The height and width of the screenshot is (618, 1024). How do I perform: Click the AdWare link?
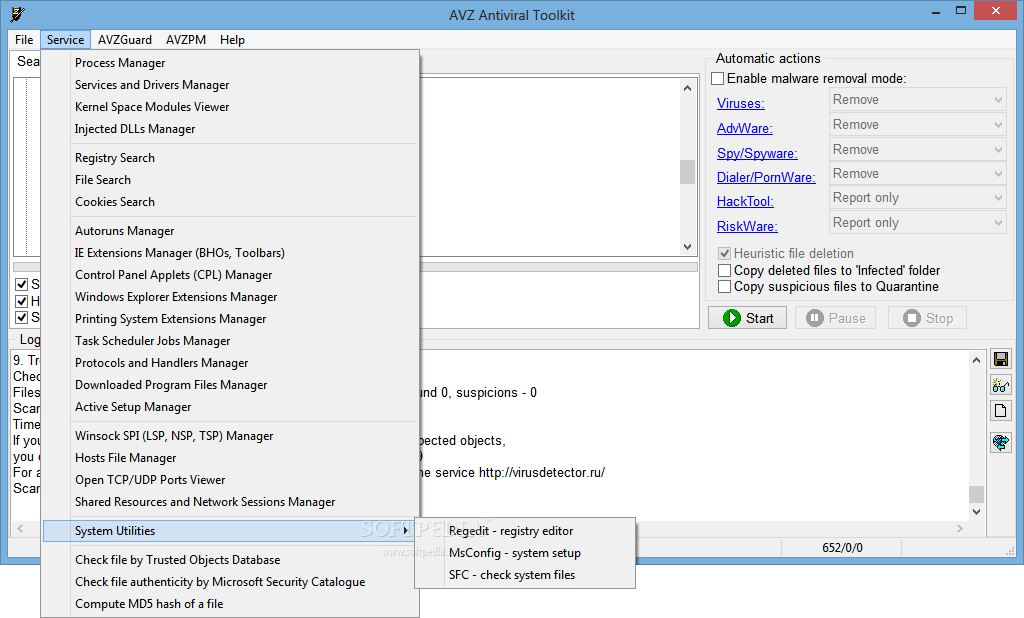[x=744, y=128]
